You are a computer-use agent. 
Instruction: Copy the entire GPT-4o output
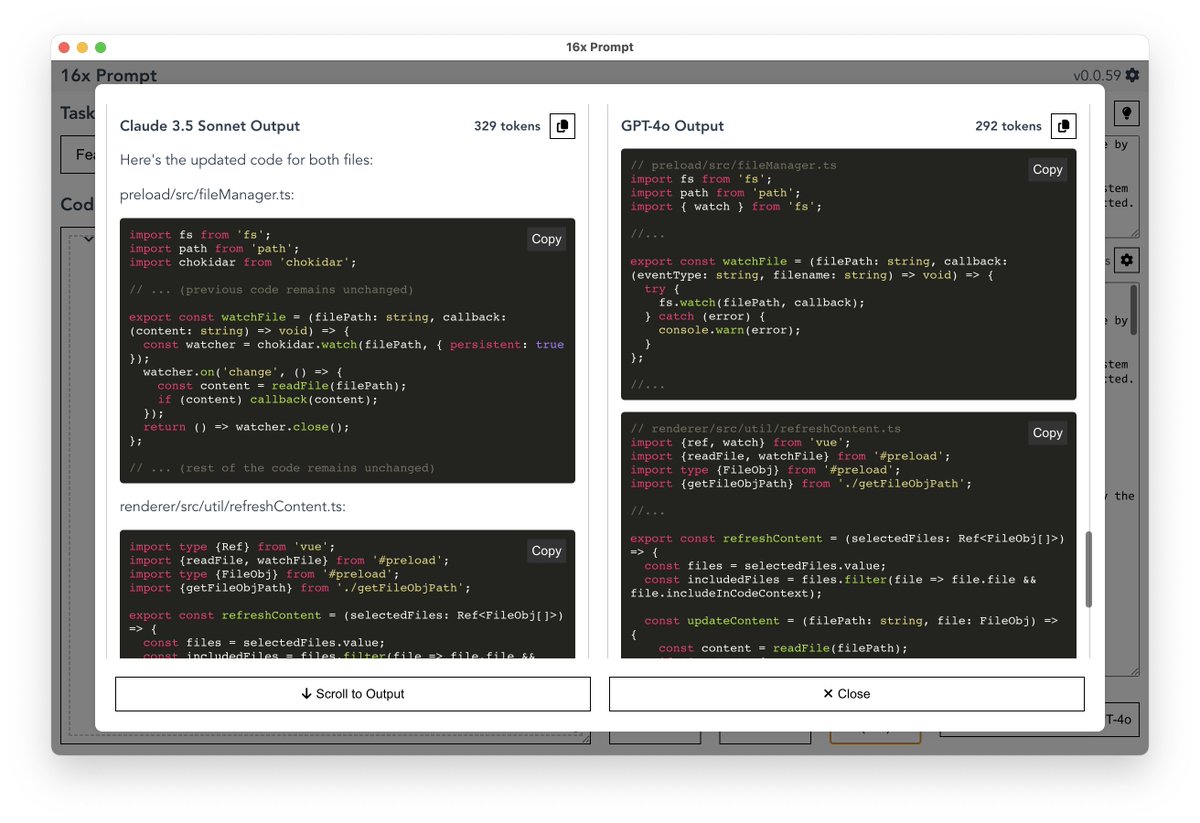coord(1064,126)
